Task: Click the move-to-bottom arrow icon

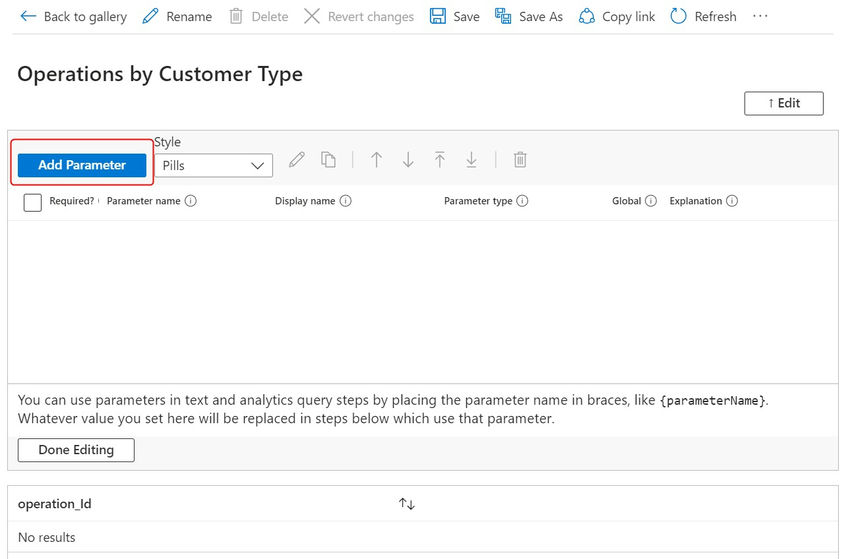Action: (472, 159)
